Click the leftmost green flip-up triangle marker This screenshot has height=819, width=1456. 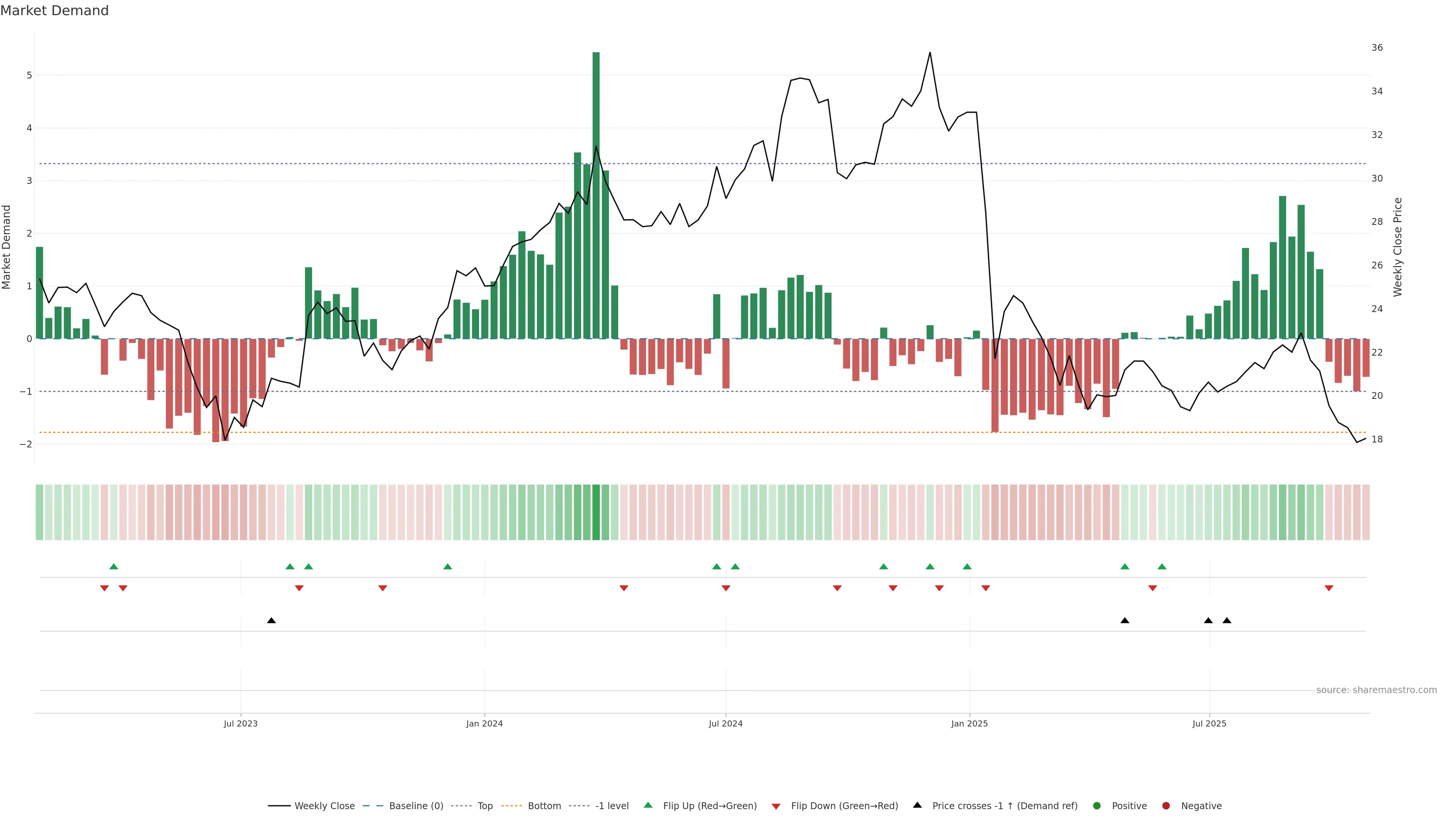pyautogui.click(x=114, y=566)
